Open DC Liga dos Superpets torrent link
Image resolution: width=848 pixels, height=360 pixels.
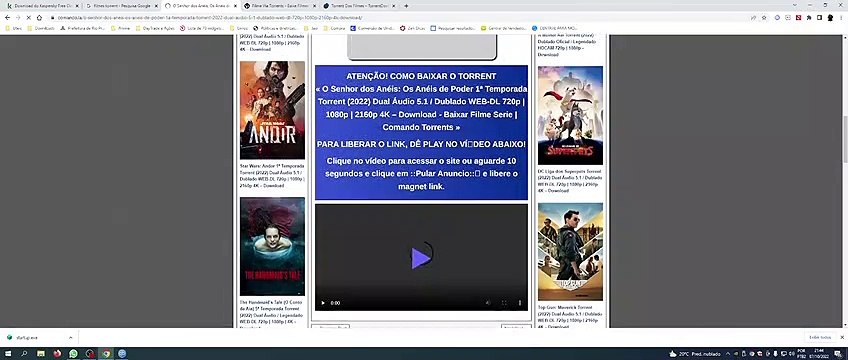pos(570,181)
